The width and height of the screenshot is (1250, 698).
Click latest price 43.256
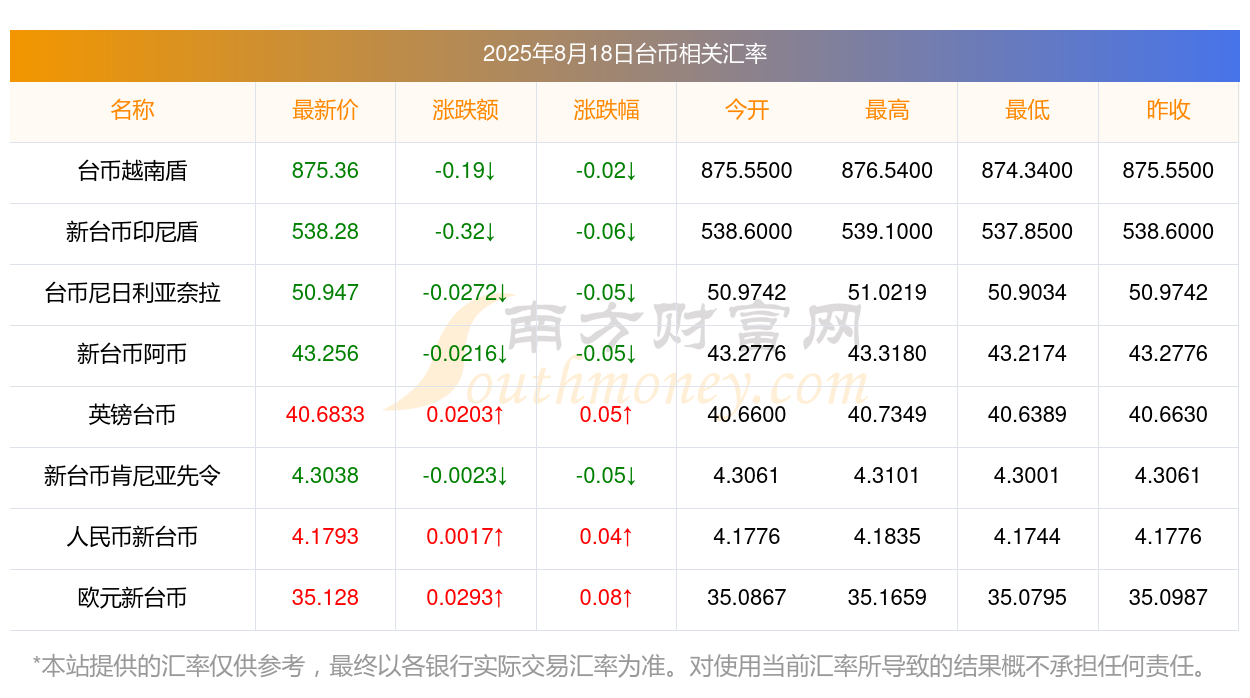[x=325, y=354]
